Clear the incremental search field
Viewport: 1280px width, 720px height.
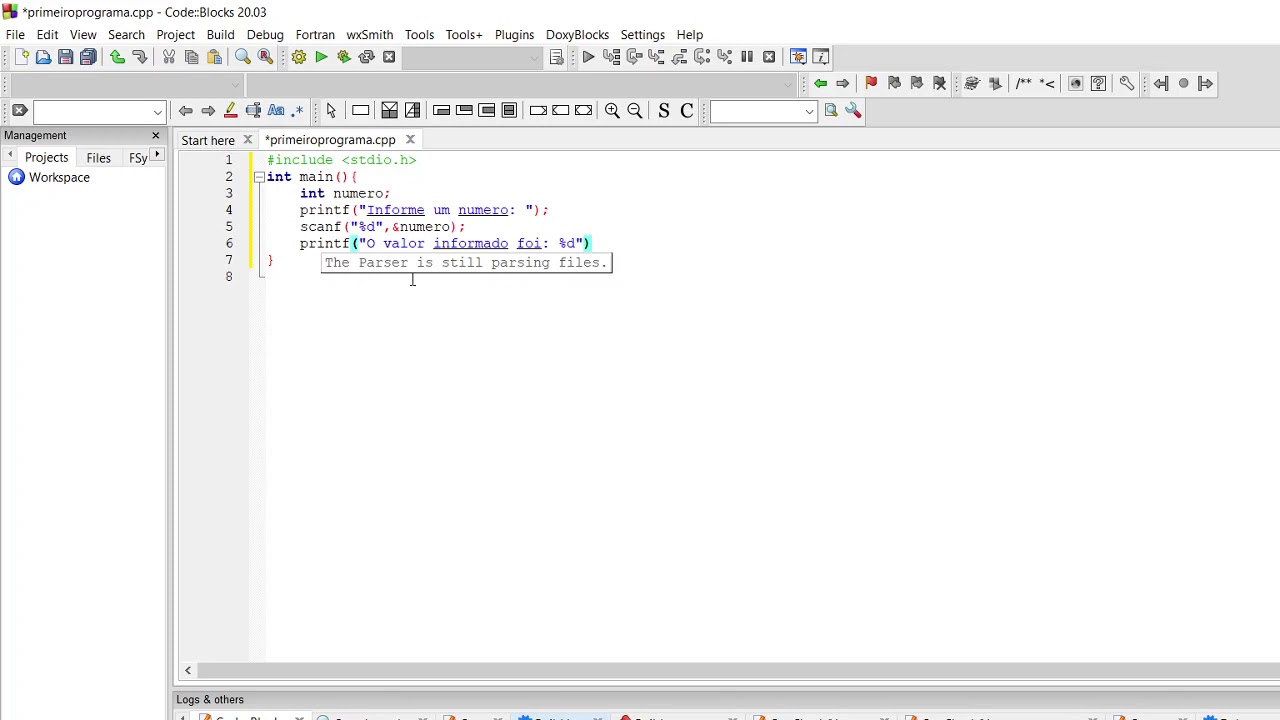pos(19,111)
